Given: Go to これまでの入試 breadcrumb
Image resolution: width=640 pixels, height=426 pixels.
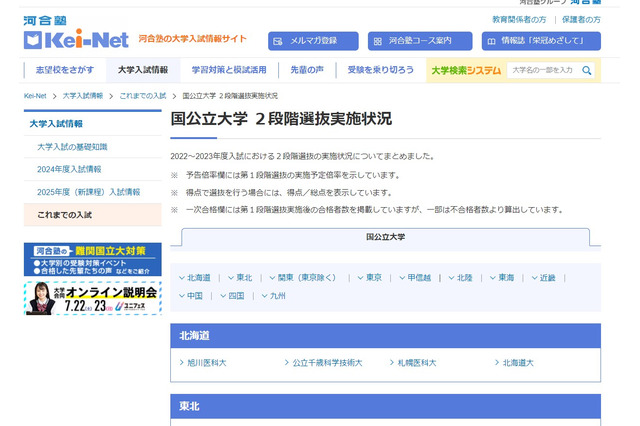Looking at the screenshot, I should pyautogui.click(x=142, y=96).
